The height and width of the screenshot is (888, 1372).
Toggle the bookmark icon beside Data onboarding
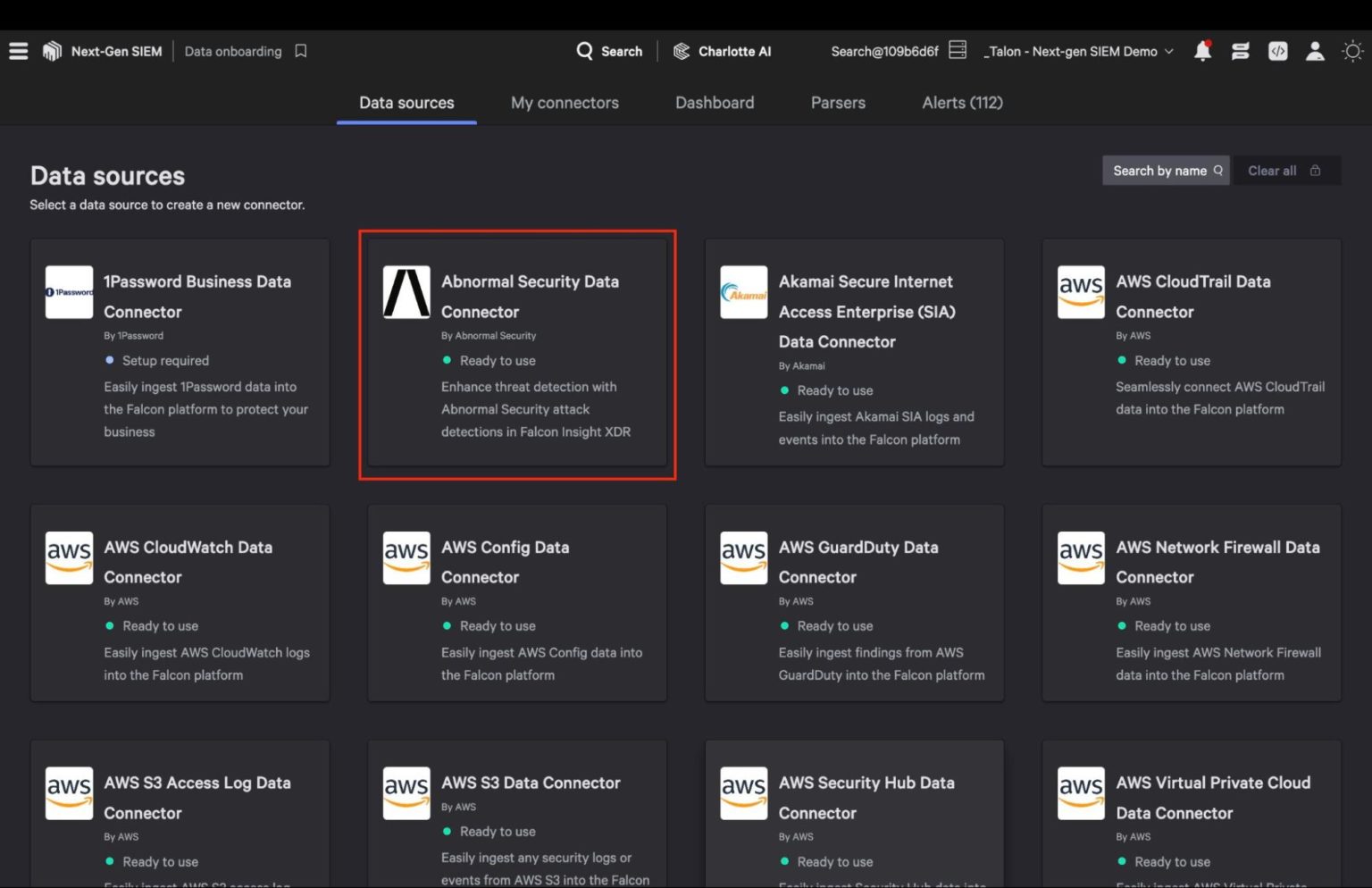pos(300,51)
